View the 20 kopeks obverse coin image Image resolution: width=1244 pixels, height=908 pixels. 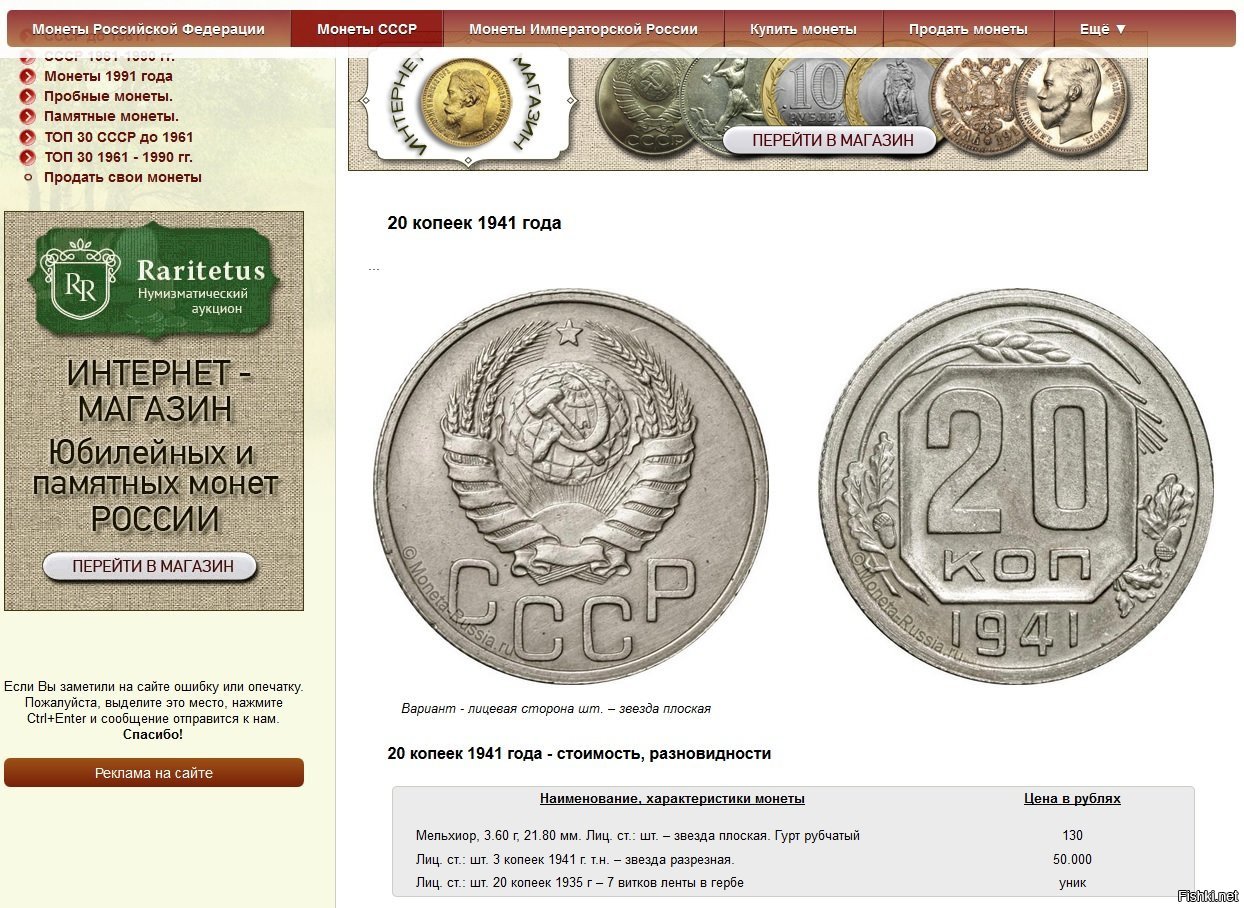click(573, 487)
